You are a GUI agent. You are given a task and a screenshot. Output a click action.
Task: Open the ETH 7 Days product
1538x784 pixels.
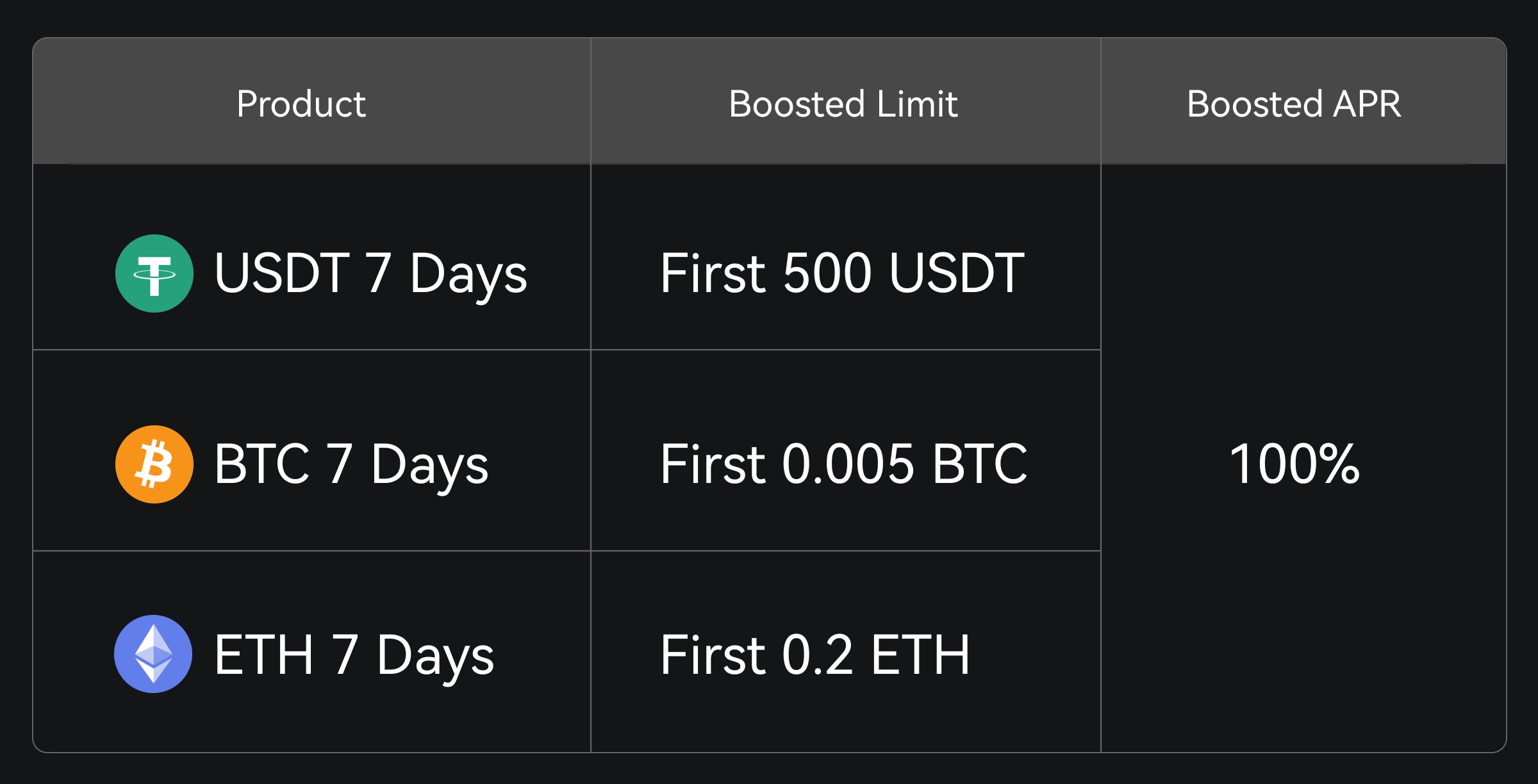click(x=354, y=655)
